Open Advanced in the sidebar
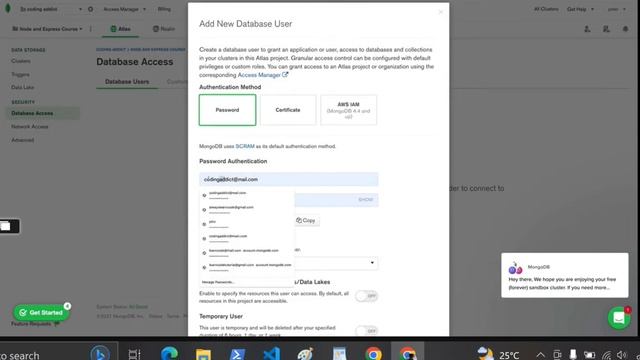 (22, 140)
